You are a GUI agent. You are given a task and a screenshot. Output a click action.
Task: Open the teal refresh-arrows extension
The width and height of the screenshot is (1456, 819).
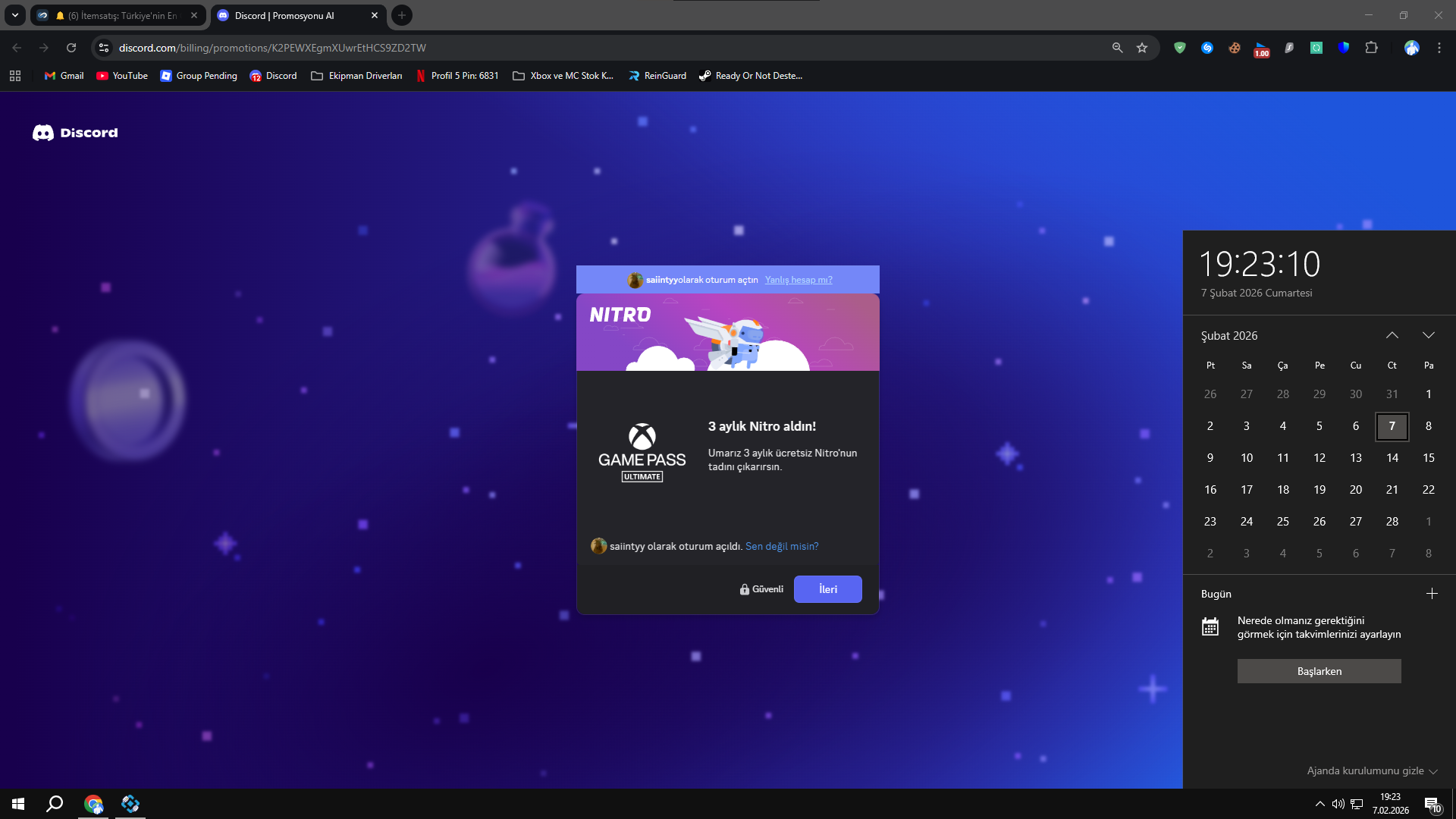pyautogui.click(x=1316, y=48)
